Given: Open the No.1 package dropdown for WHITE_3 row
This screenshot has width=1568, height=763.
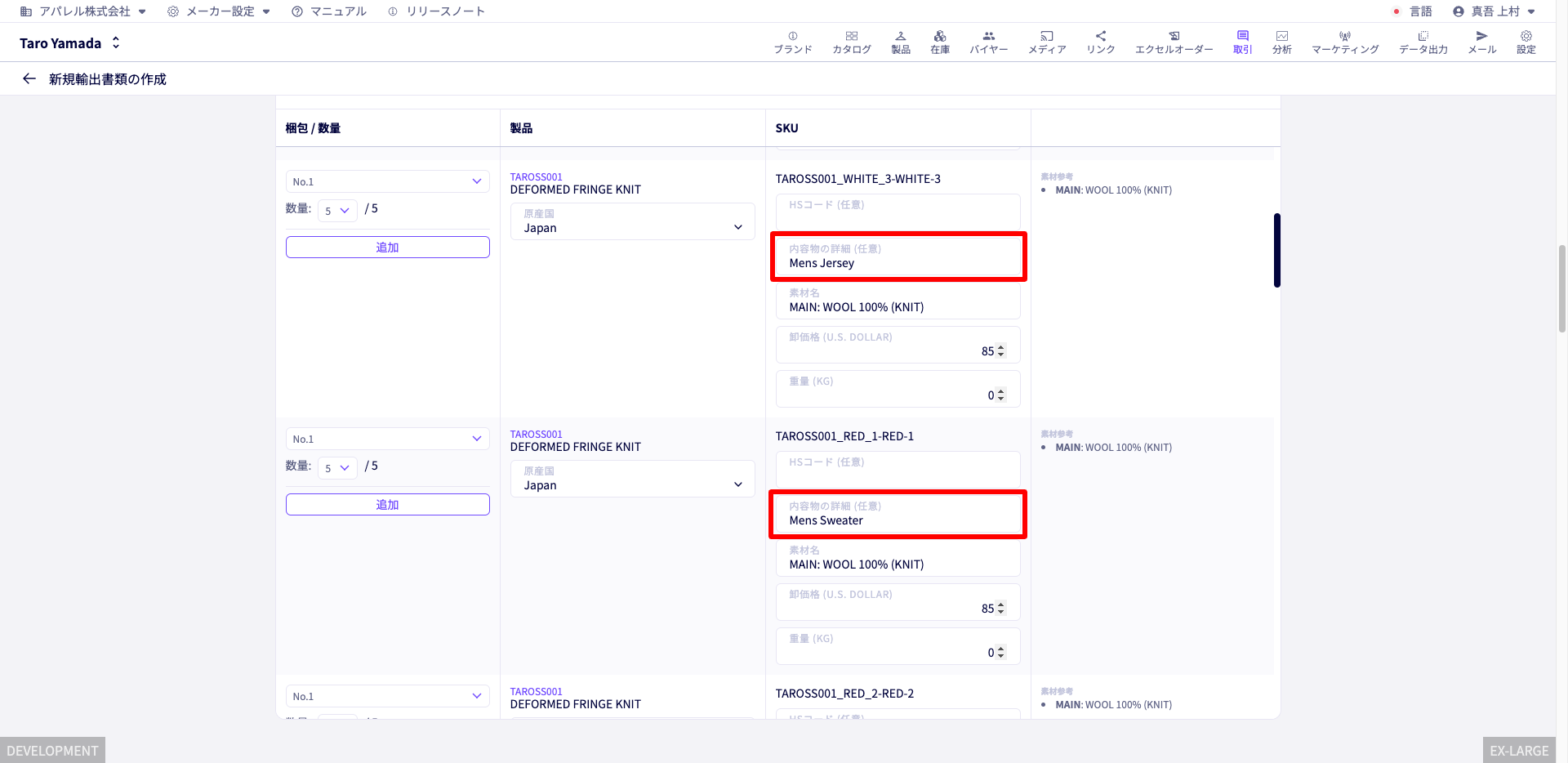Looking at the screenshot, I should click(x=387, y=181).
